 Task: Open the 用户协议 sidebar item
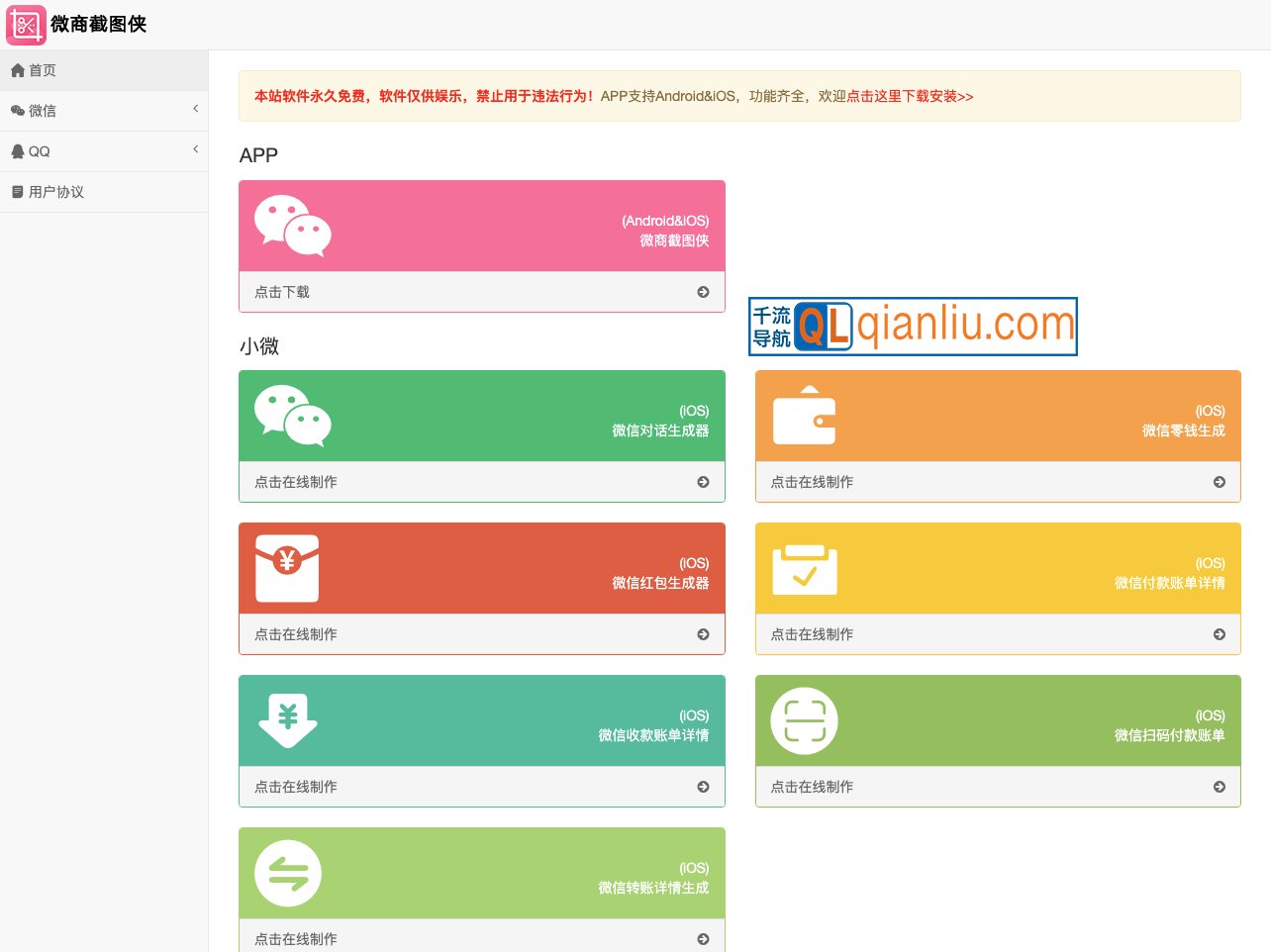(x=55, y=192)
